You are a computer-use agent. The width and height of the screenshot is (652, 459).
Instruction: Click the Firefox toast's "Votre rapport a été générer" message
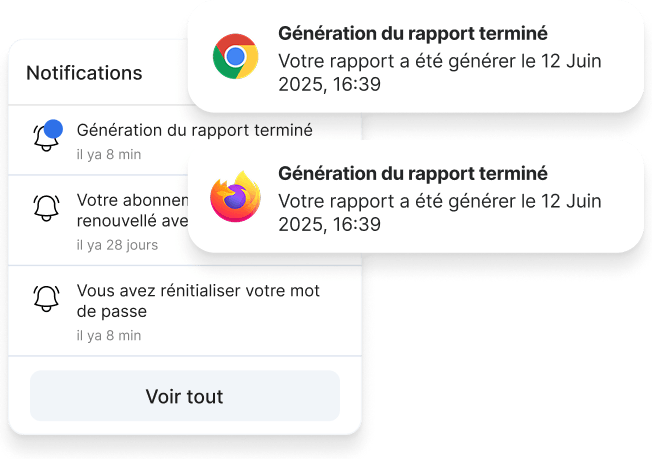point(440,200)
